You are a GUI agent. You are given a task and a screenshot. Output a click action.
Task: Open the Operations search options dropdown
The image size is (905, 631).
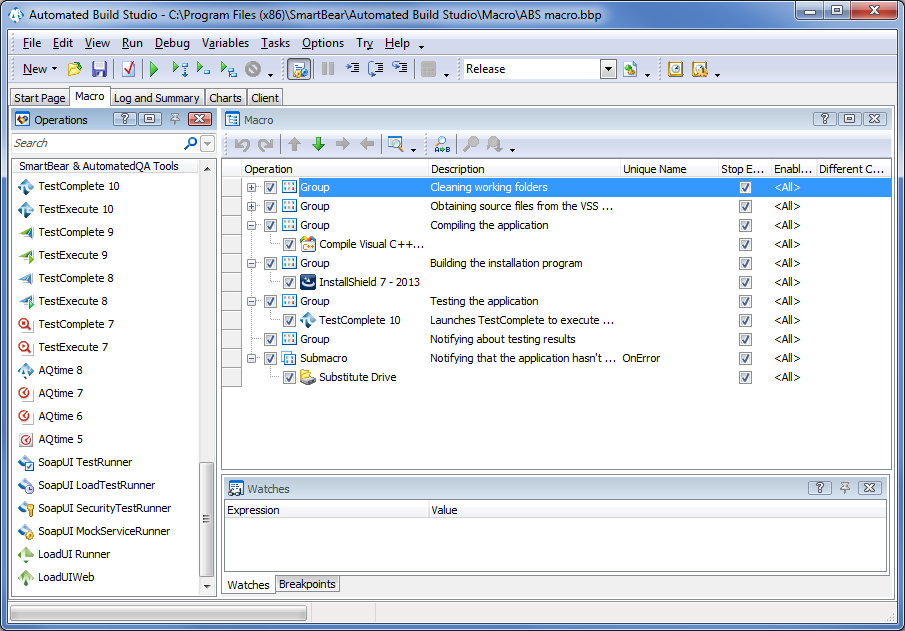click(x=208, y=143)
